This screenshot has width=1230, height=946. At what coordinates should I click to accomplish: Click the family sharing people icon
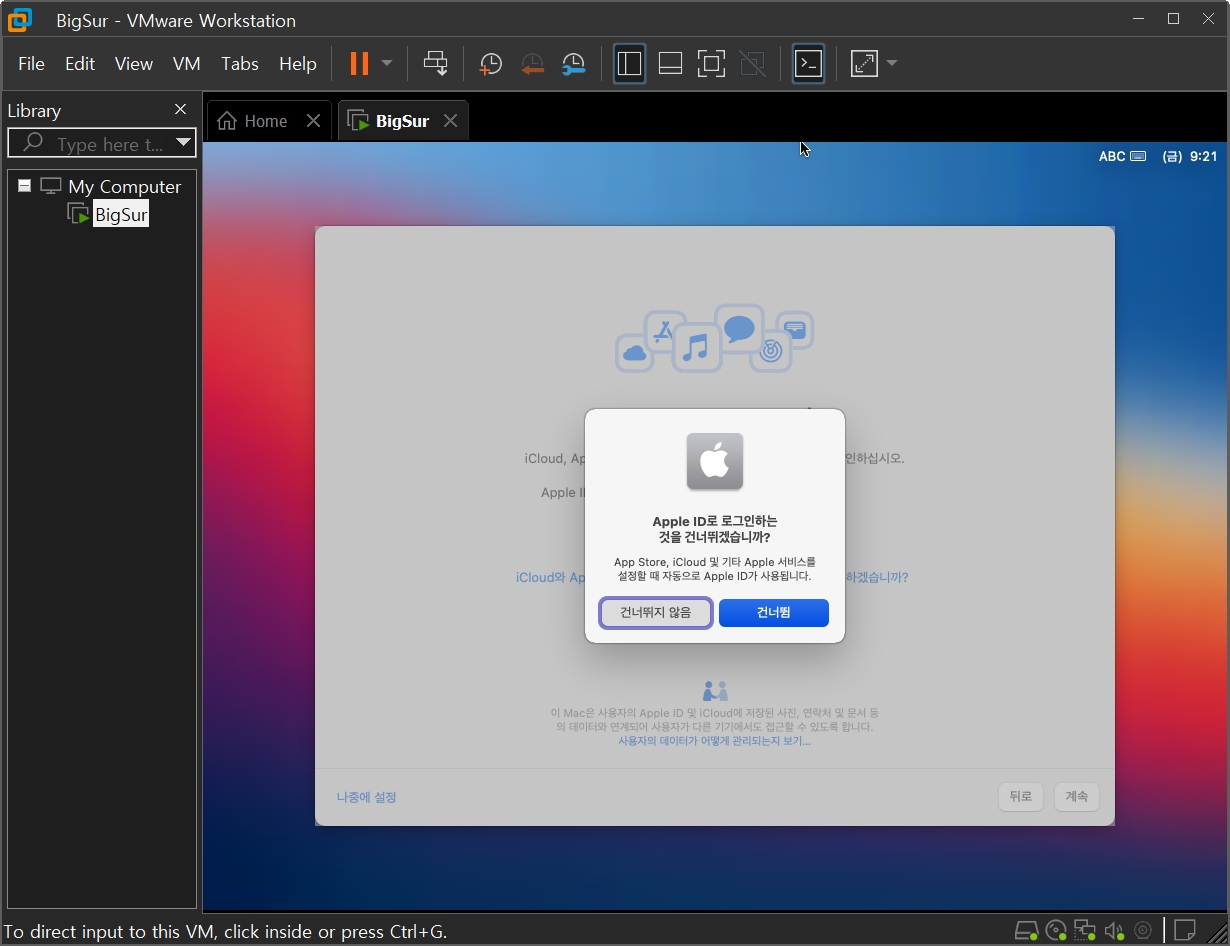point(715,691)
